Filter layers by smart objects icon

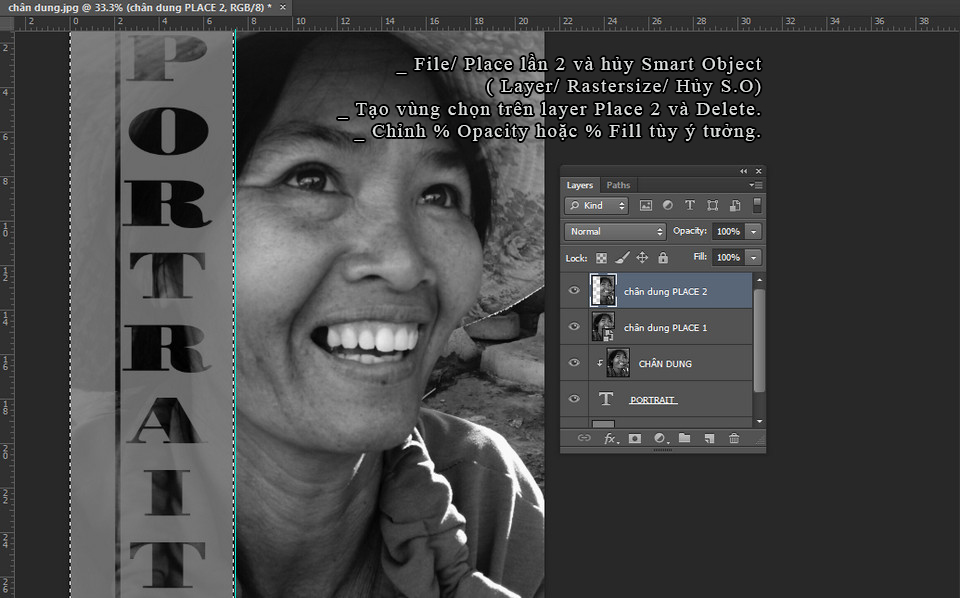click(735, 206)
